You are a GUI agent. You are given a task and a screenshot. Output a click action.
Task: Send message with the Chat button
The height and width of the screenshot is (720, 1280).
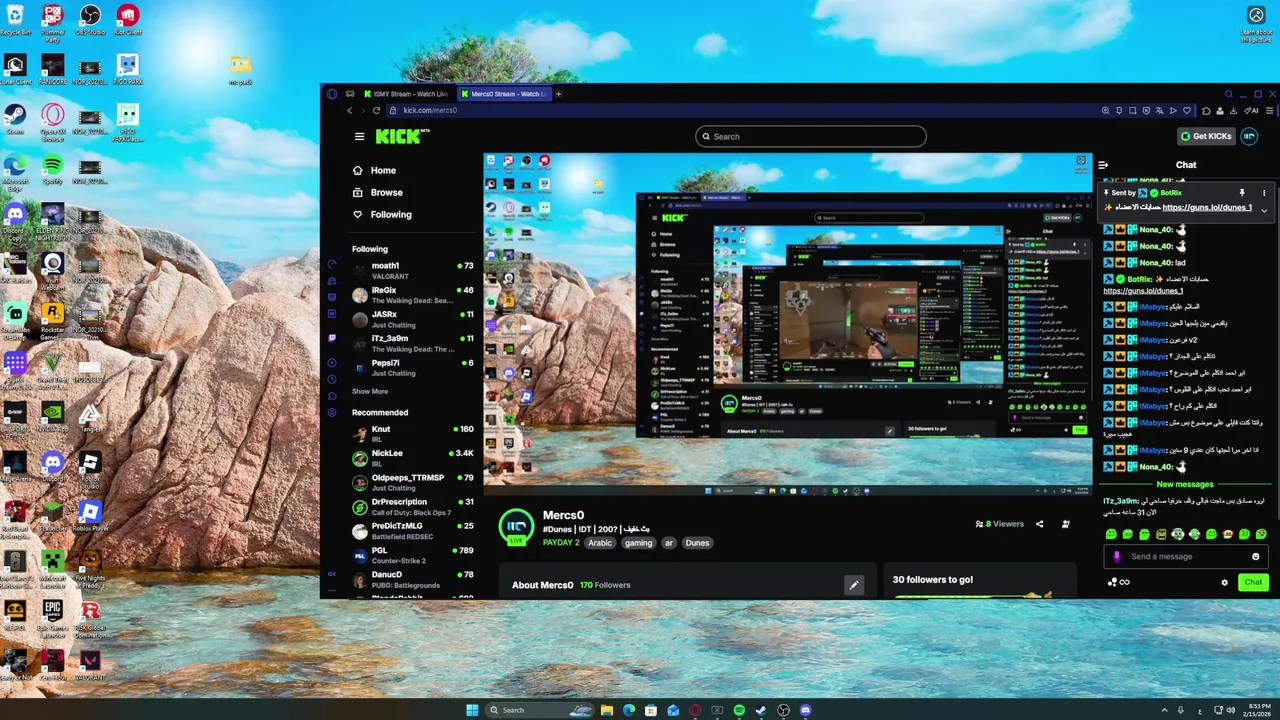click(1253, 582)
